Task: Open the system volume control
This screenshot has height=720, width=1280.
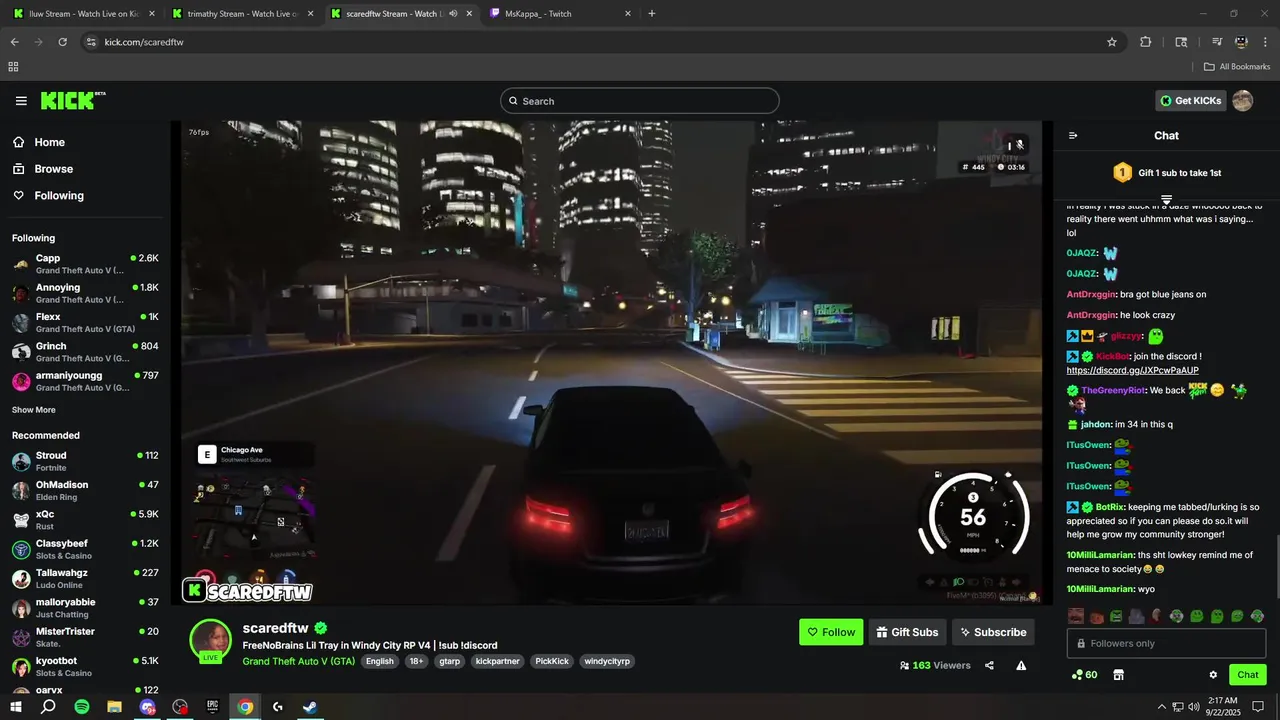Action: (x=1194, y=707)
